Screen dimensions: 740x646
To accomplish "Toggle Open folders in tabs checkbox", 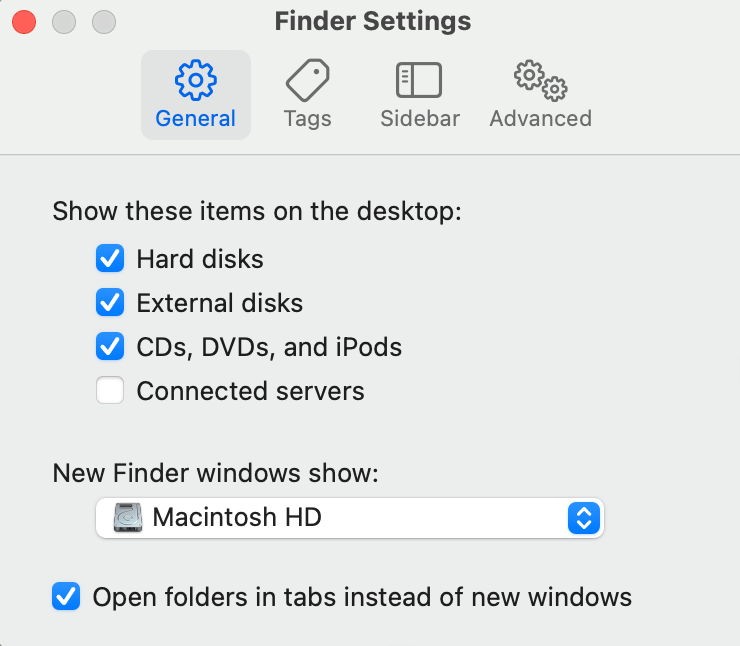I will point(66,596).
